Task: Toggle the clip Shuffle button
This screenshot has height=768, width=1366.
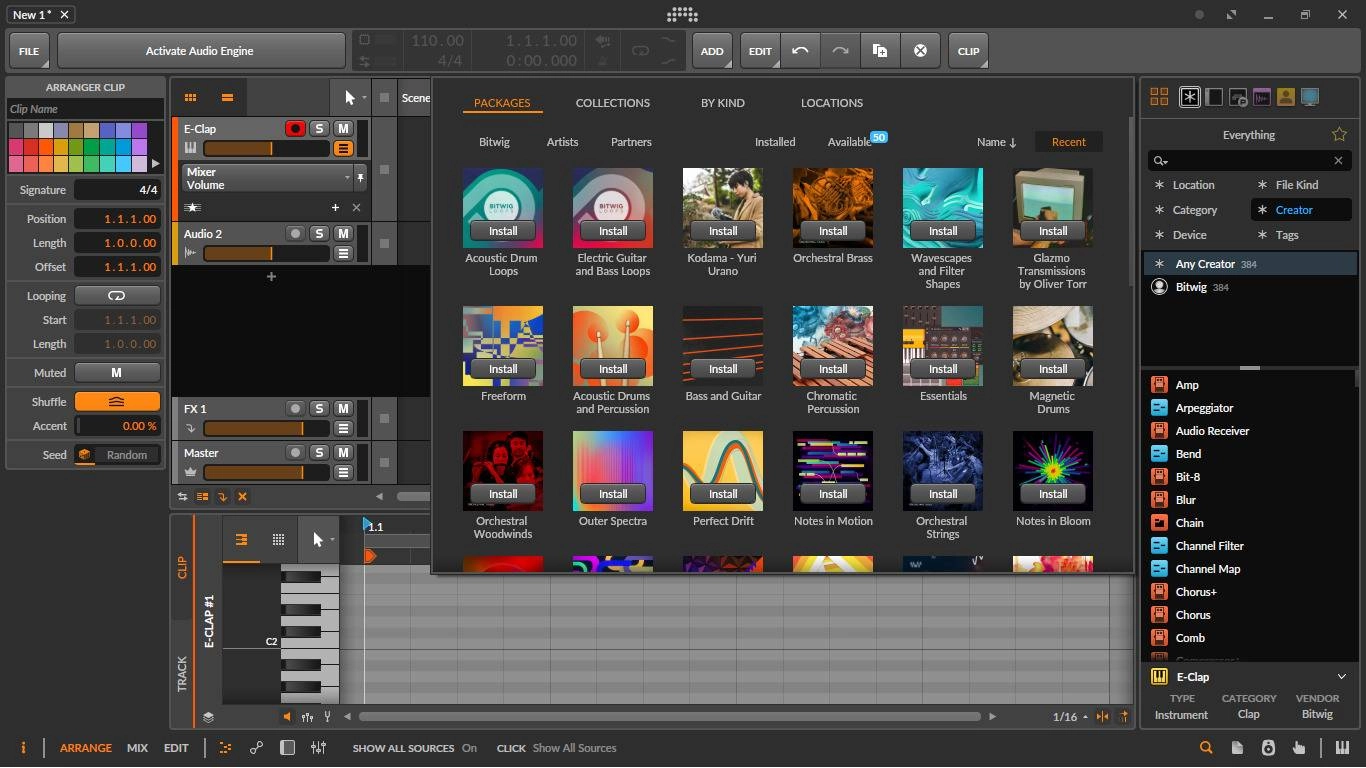Action: click(x=117, y=401)
